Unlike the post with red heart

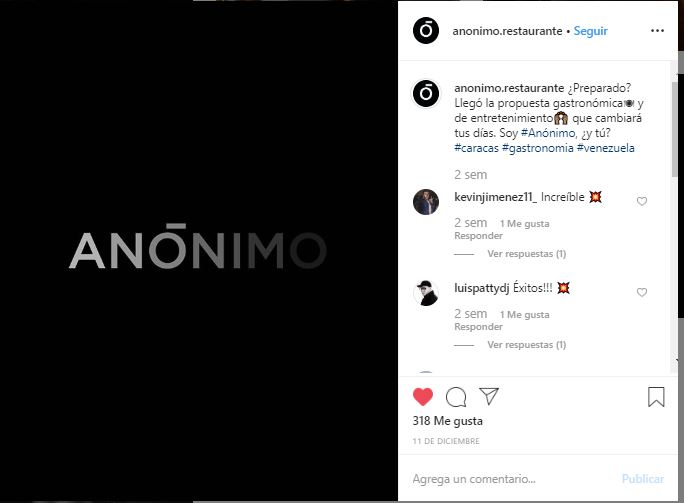423,397
